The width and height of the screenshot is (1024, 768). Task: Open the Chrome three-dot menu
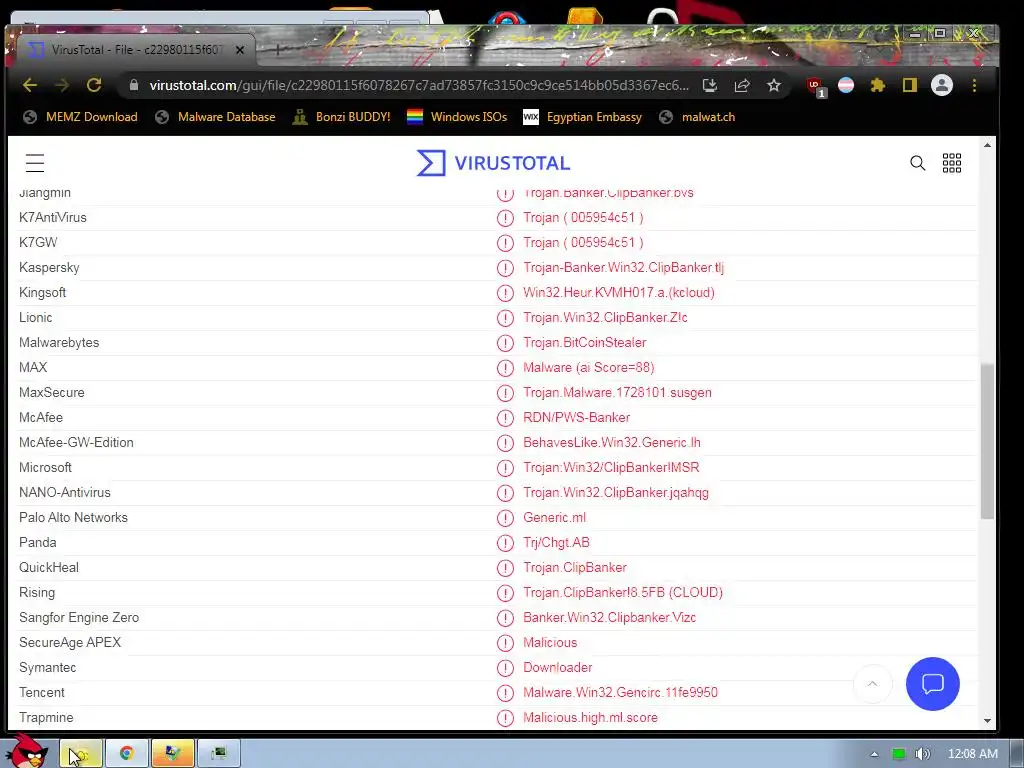click(974, 86)
